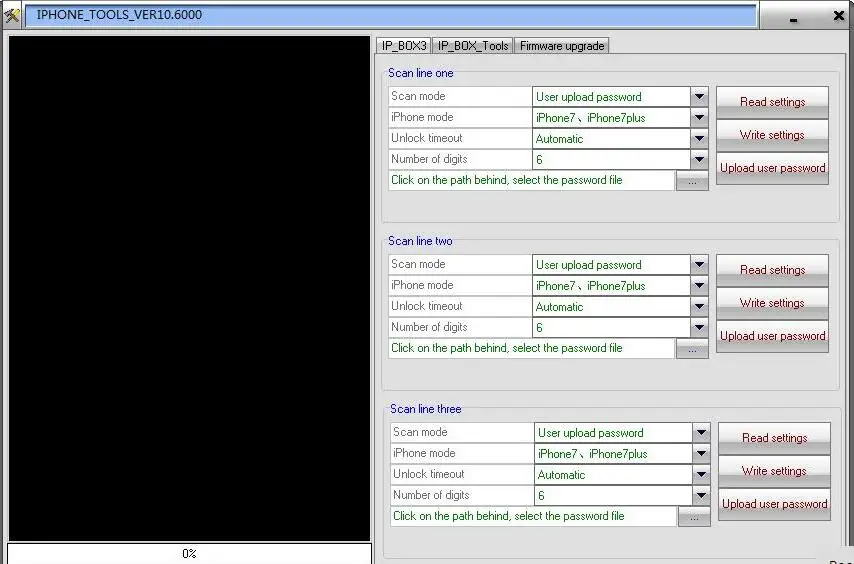Image resolution: width=854 pixels, height=564 pixels.
Task: Click the 'Scan line three' group title
Action: (x=425, y=409)
